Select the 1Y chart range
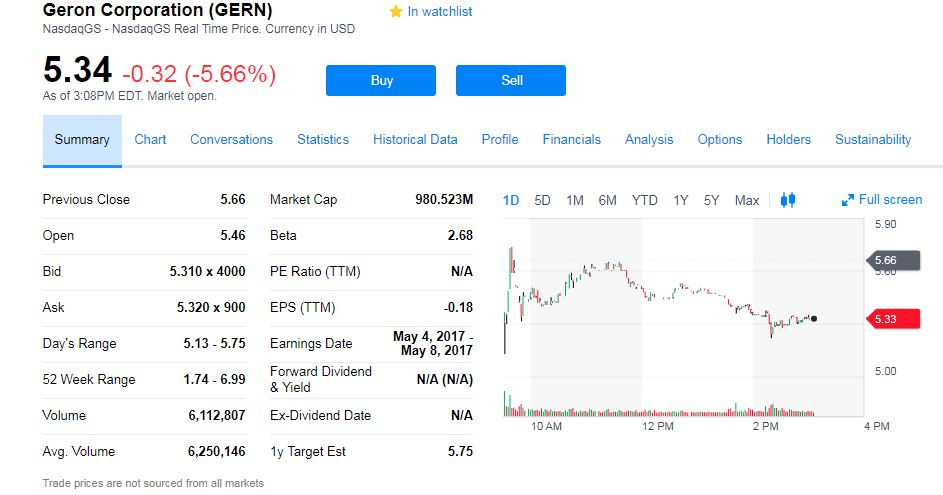Image resolution: width=943 pixels, height=495 pixels. pyautogui.click(x=681, y=200)
